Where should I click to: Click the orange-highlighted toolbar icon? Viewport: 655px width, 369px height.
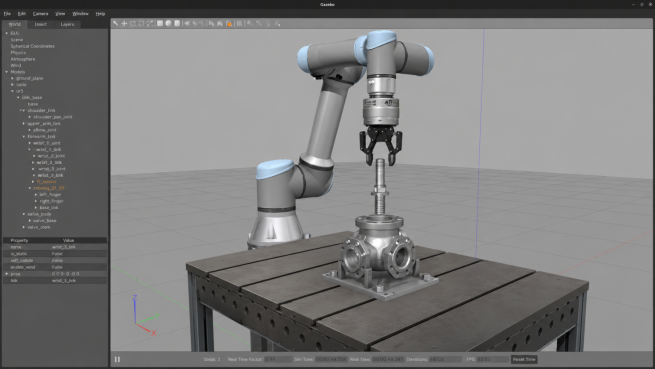[x=229, y=23]
